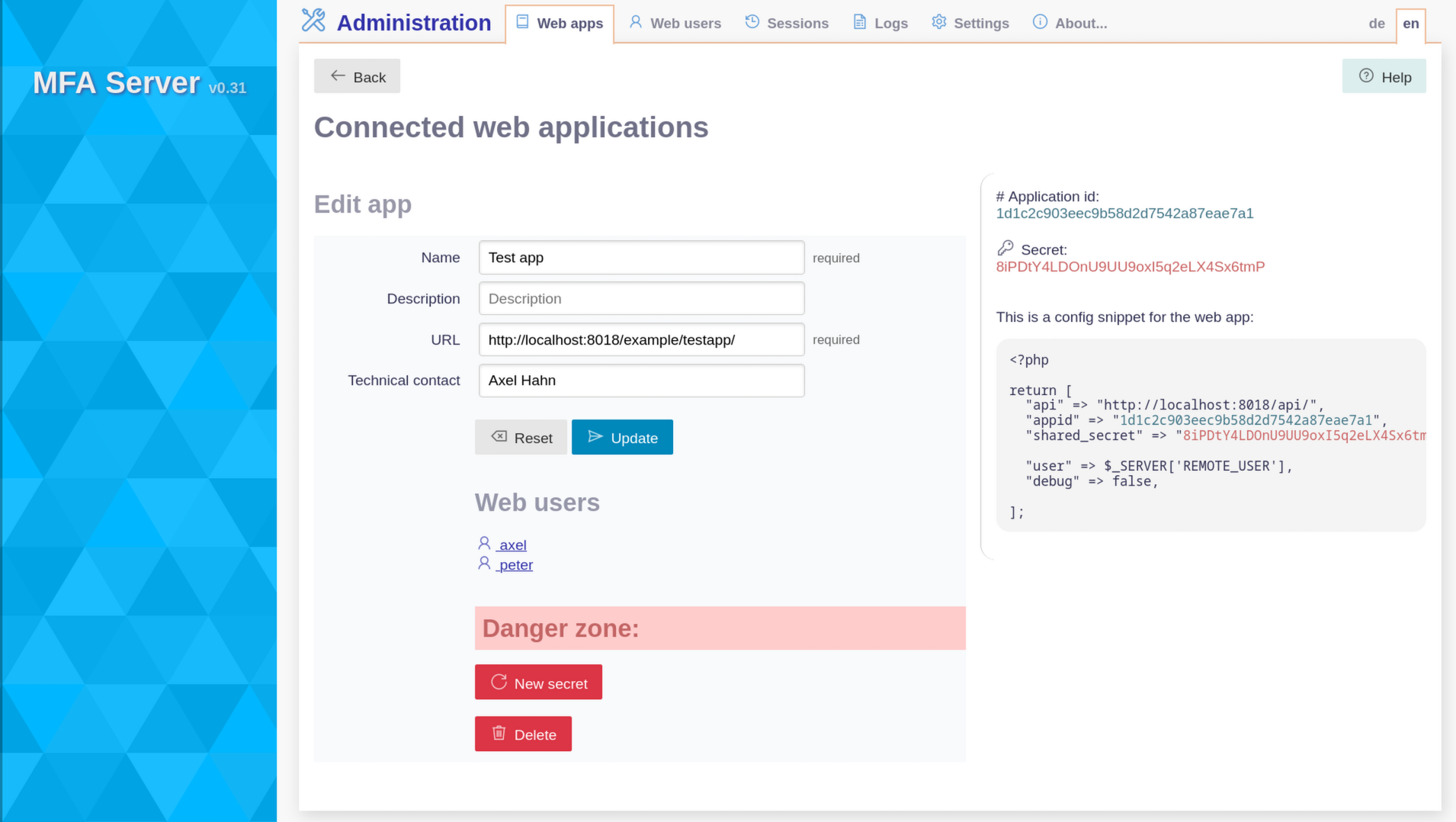Click the Administration tools icon

pos(313,21)
